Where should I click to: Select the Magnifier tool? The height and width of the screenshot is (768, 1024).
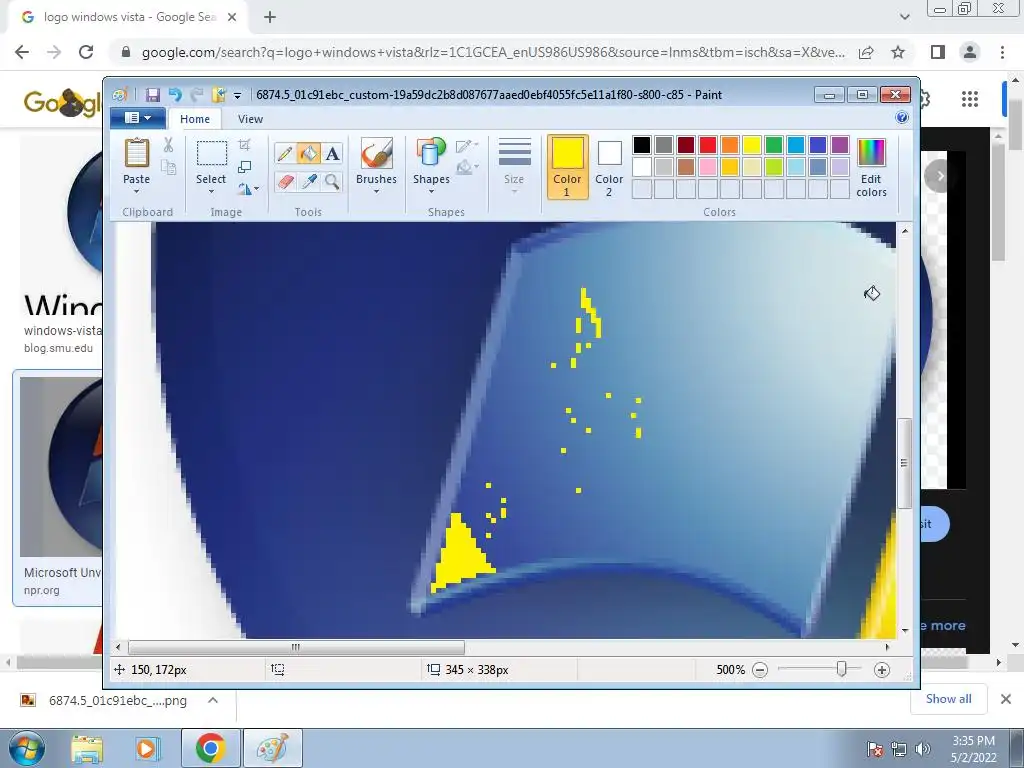click(332, 181)
